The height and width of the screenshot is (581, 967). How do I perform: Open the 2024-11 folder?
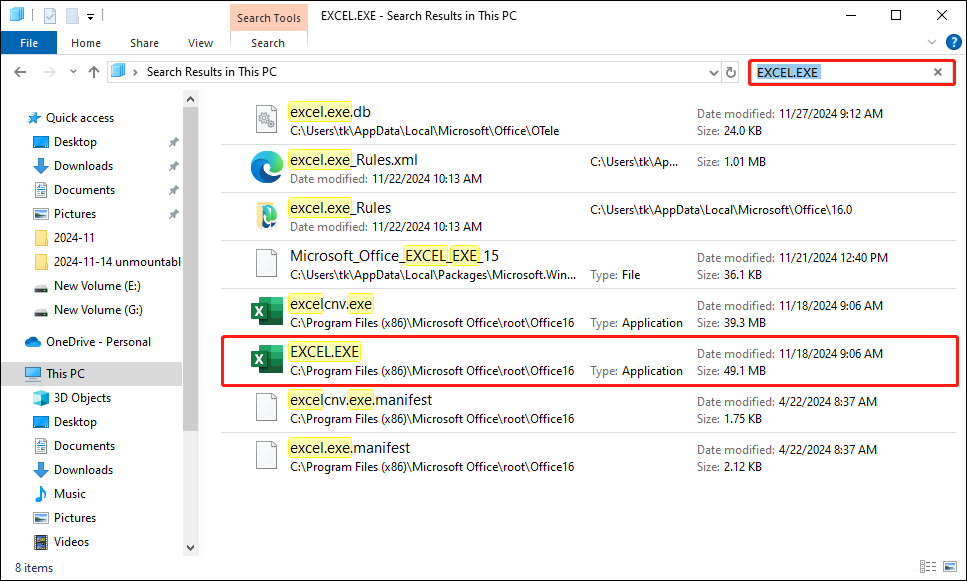tap(74, 238)
